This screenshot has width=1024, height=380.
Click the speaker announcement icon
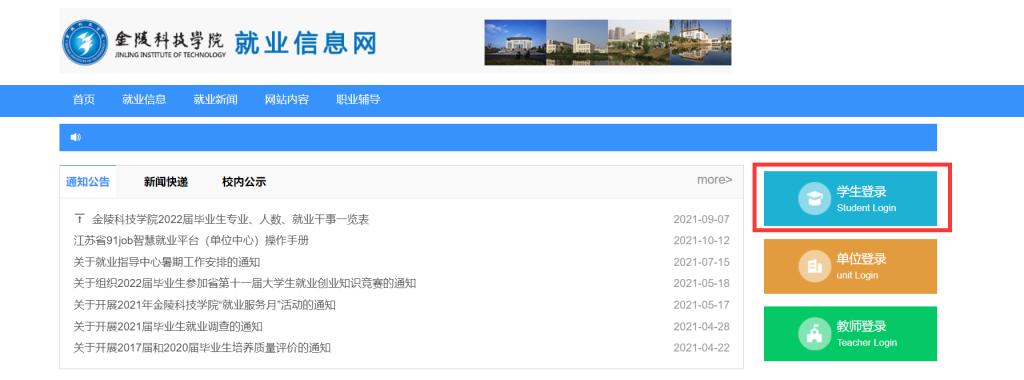pyautogui.click(x=76, y=137)
